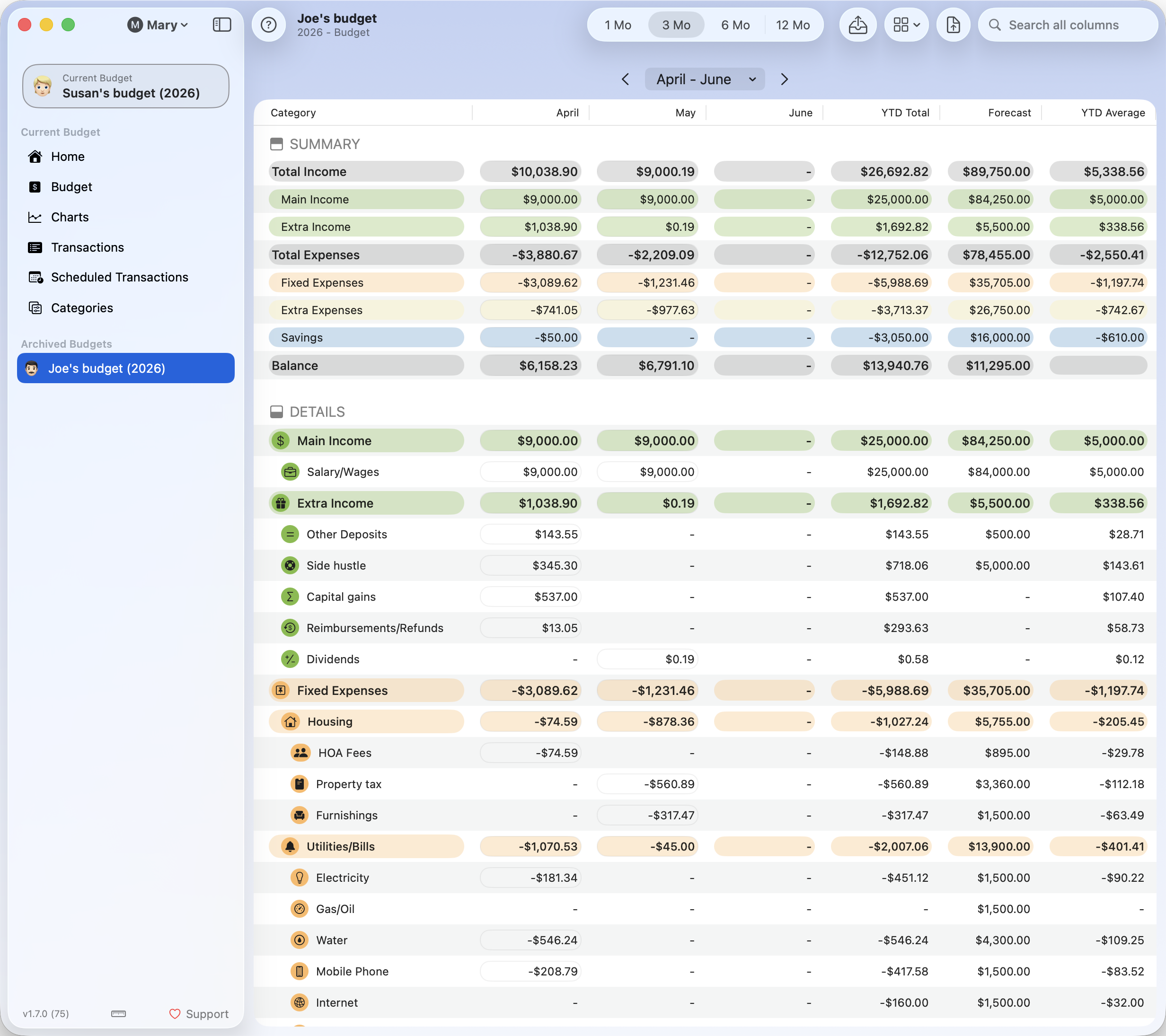Select Susan's budget (2026) current budget button
1166x1036 pixels.
click(125, 86)
